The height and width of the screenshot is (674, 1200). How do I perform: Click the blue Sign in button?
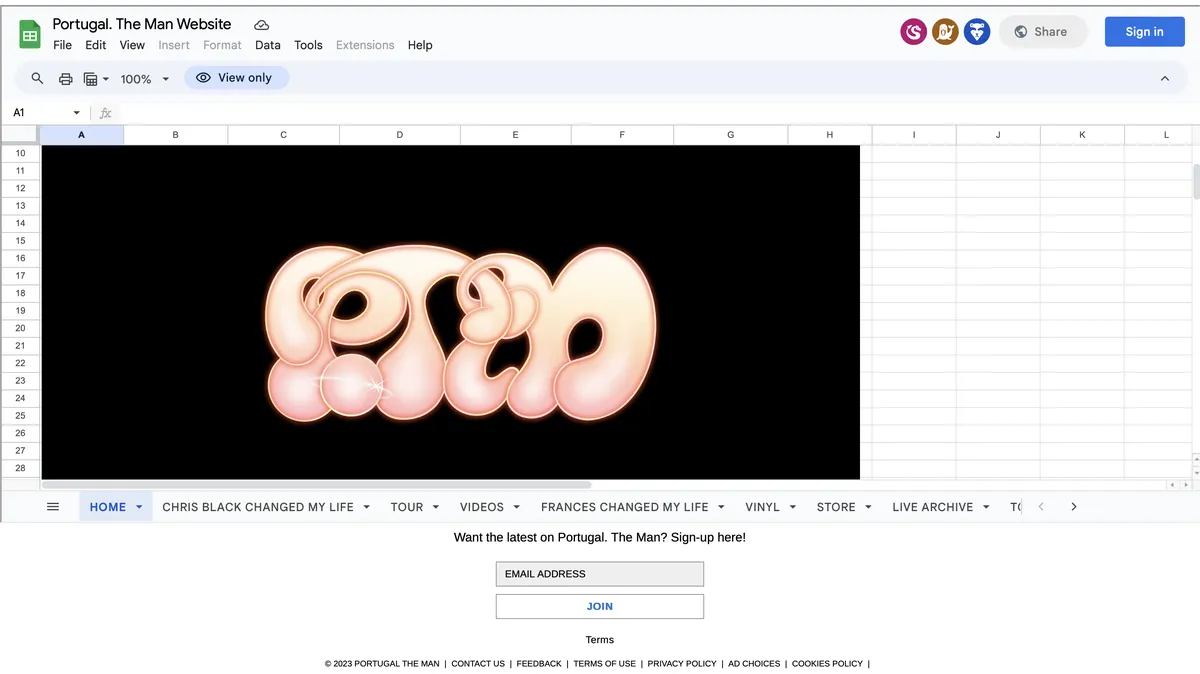point(1144,32)
